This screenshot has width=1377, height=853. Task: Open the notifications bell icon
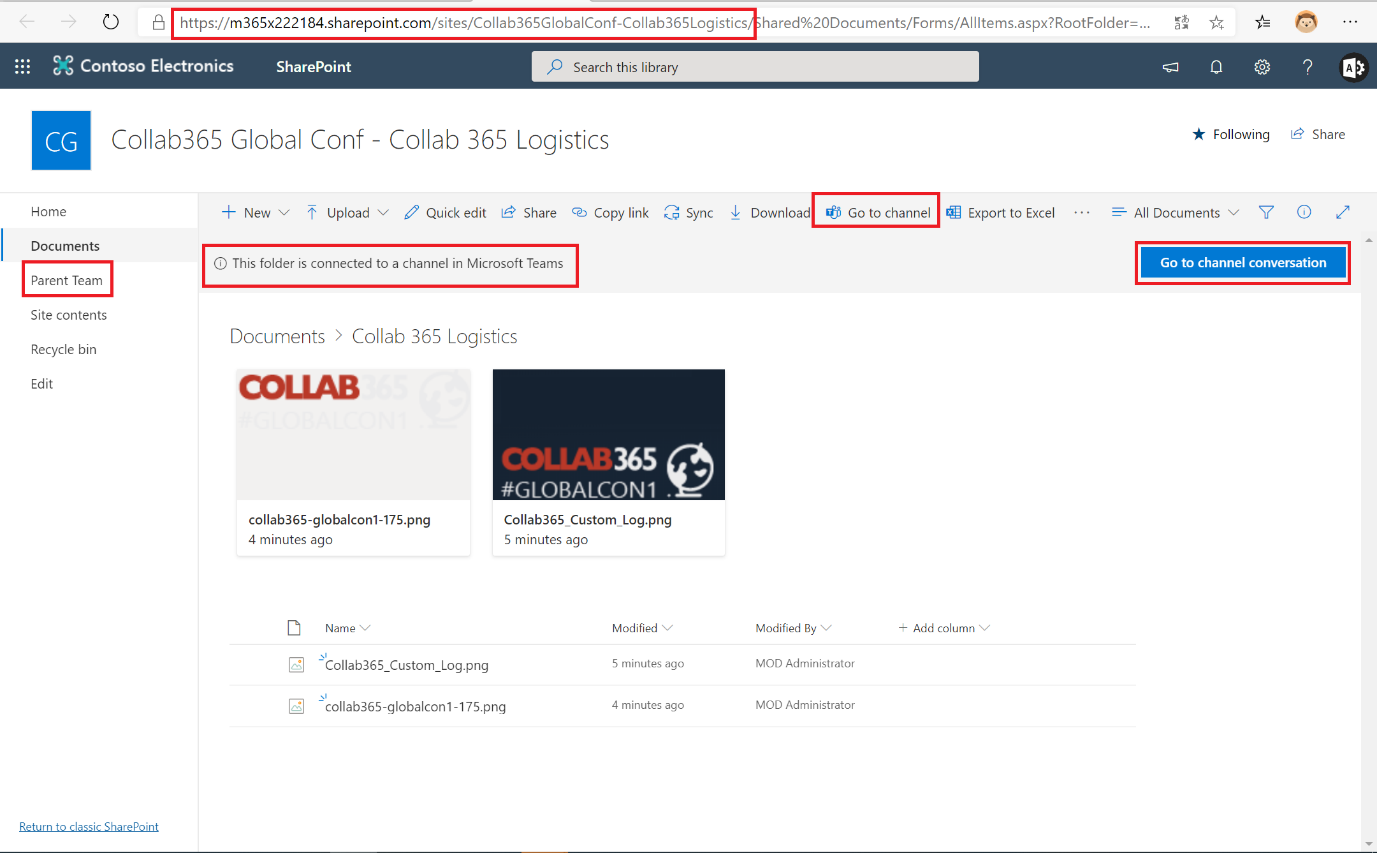[1216, 67]
